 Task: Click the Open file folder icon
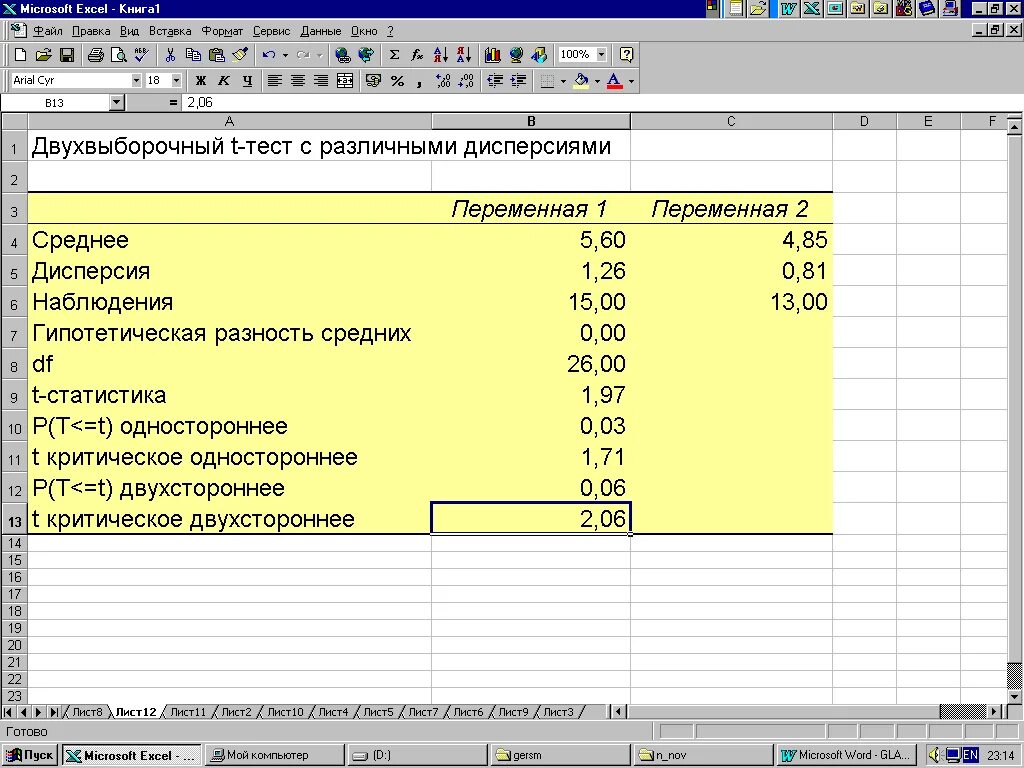(43, 55)
